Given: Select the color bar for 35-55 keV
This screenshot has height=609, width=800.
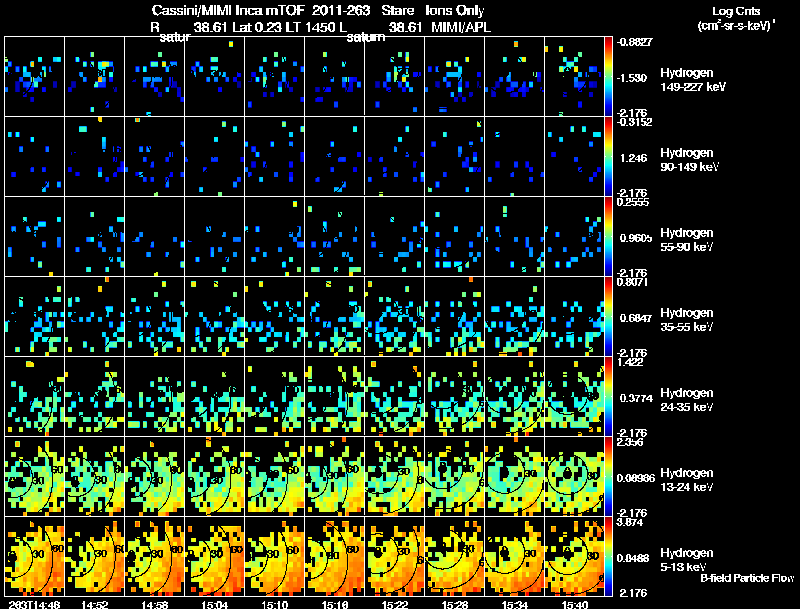Looking at the screenshot, I should [609, 316].
